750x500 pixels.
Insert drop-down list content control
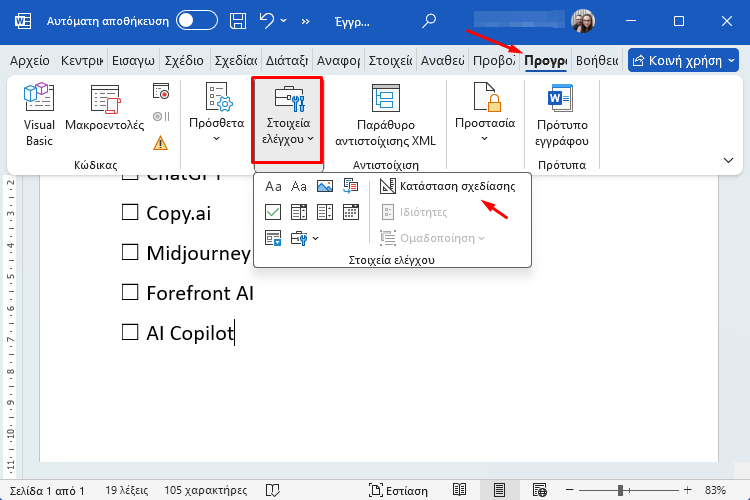(x=325, y=212)
